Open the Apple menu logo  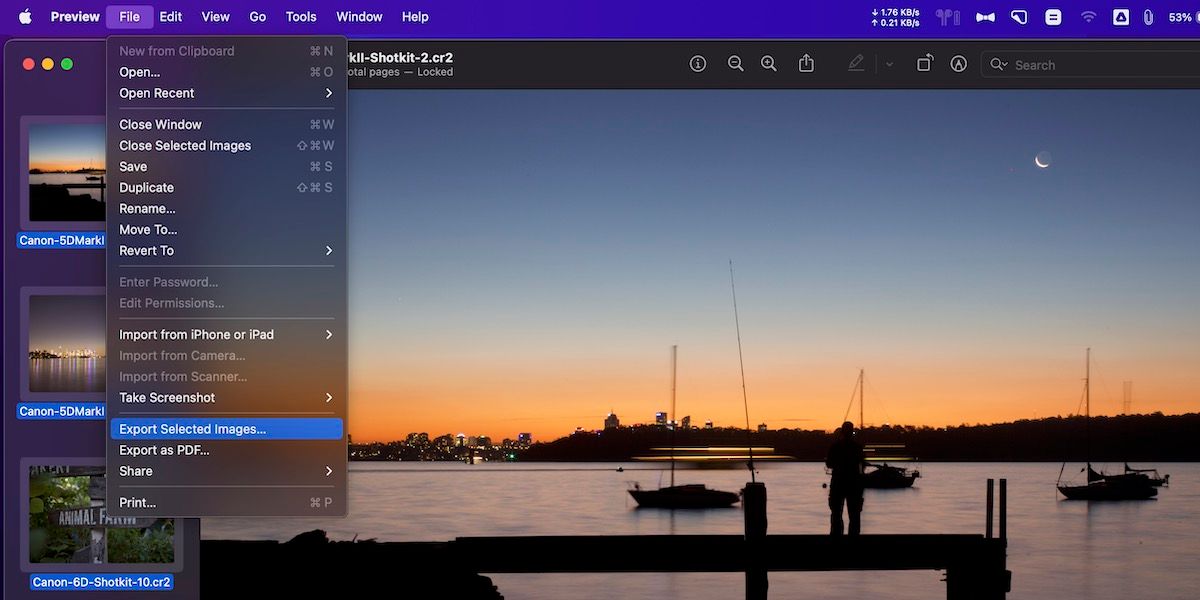[x=25, y=16]
